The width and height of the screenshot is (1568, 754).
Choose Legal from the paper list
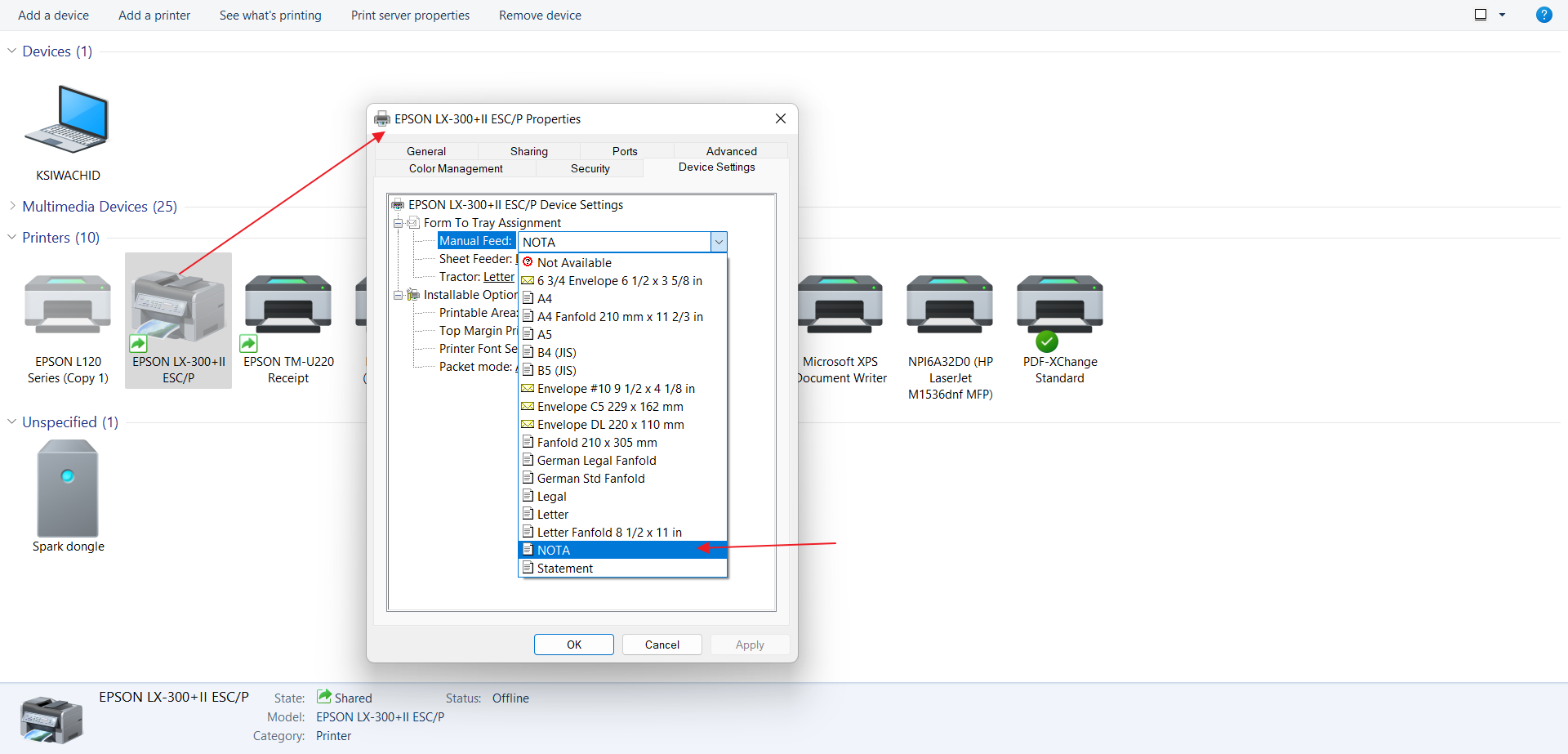pyautogui.click(x=622, y=497)
